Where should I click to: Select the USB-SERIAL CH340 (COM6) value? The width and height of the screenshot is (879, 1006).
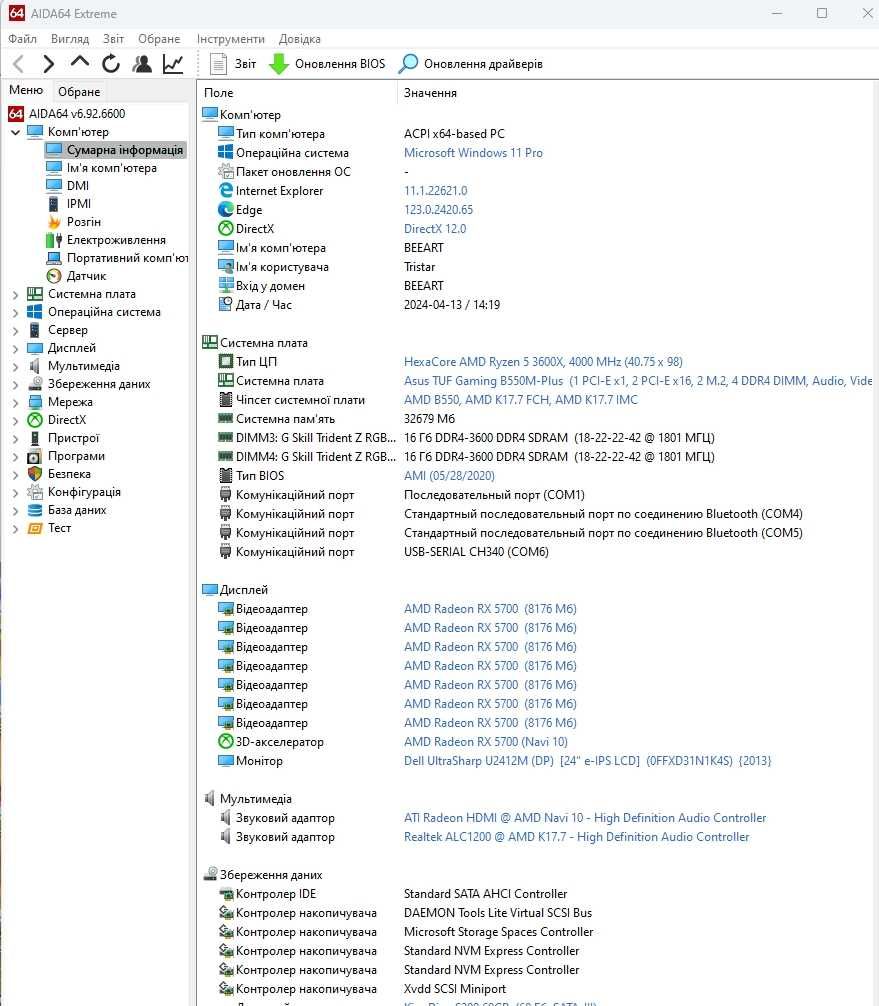coord(476,552)
